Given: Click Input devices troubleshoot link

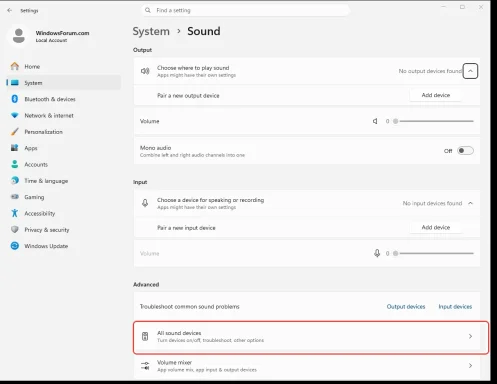Looking at the screenshot, I should click(x=455, y=306).
